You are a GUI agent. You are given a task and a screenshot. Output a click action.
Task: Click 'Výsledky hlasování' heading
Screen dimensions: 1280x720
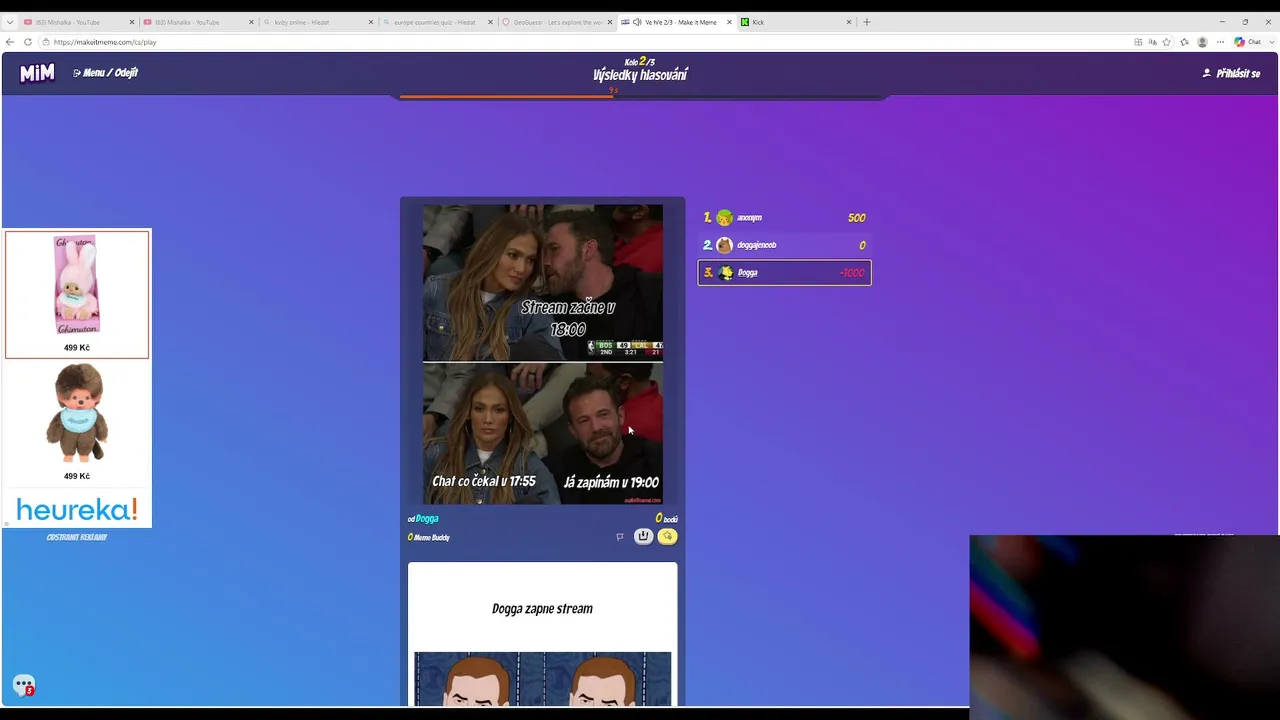(640, 75)
